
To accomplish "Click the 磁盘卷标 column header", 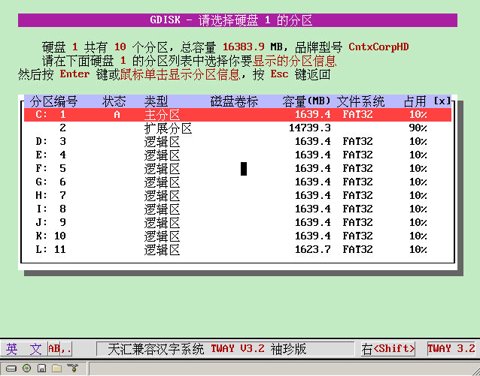I will 234,101.
